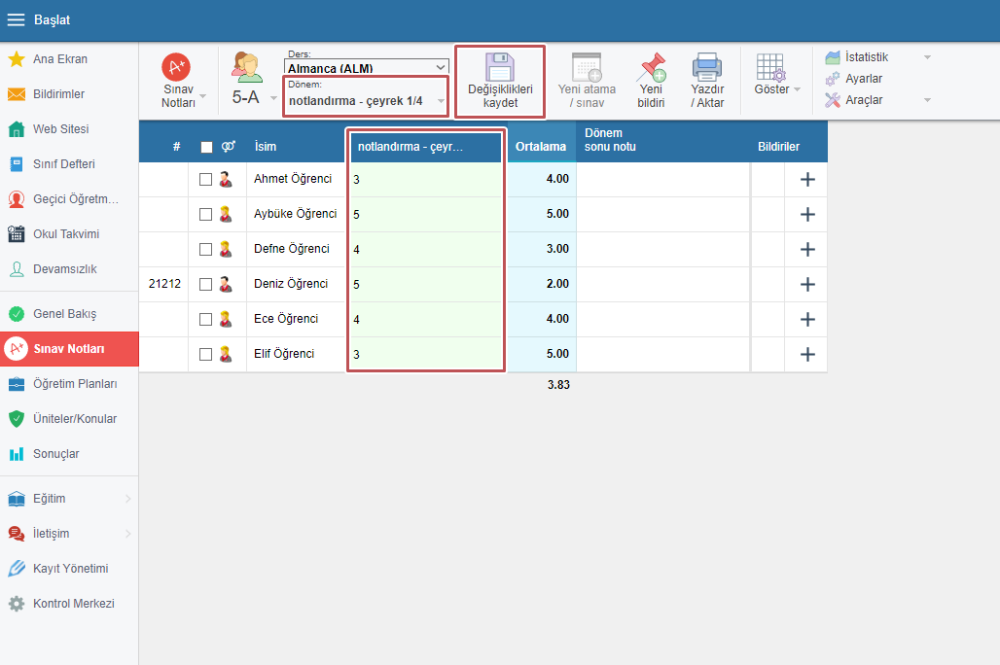Open Üniteler/Konular shield icon
This screenshot has width=1000, height=665.
[x=17, y=419]
